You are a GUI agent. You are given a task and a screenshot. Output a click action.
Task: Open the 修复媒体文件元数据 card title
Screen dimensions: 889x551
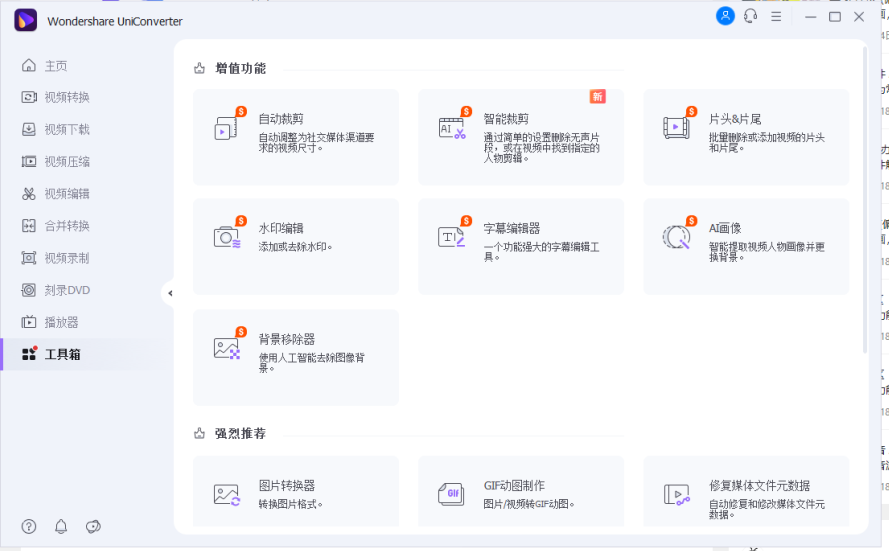click(760, 486)
